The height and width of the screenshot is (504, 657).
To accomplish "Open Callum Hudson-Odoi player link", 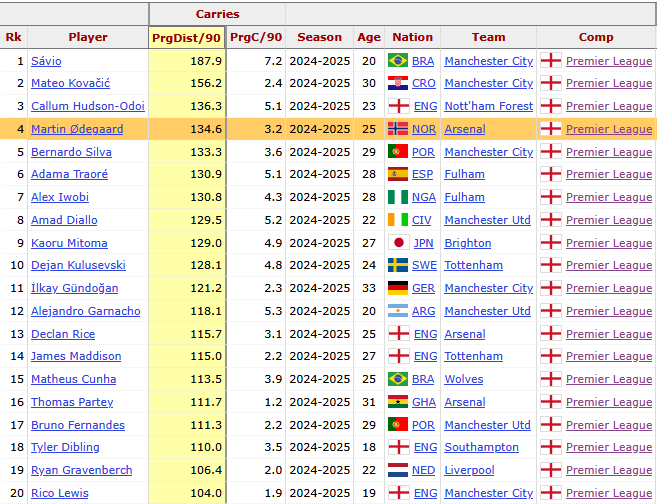I will pyautogui.click(x=88, y=106).
